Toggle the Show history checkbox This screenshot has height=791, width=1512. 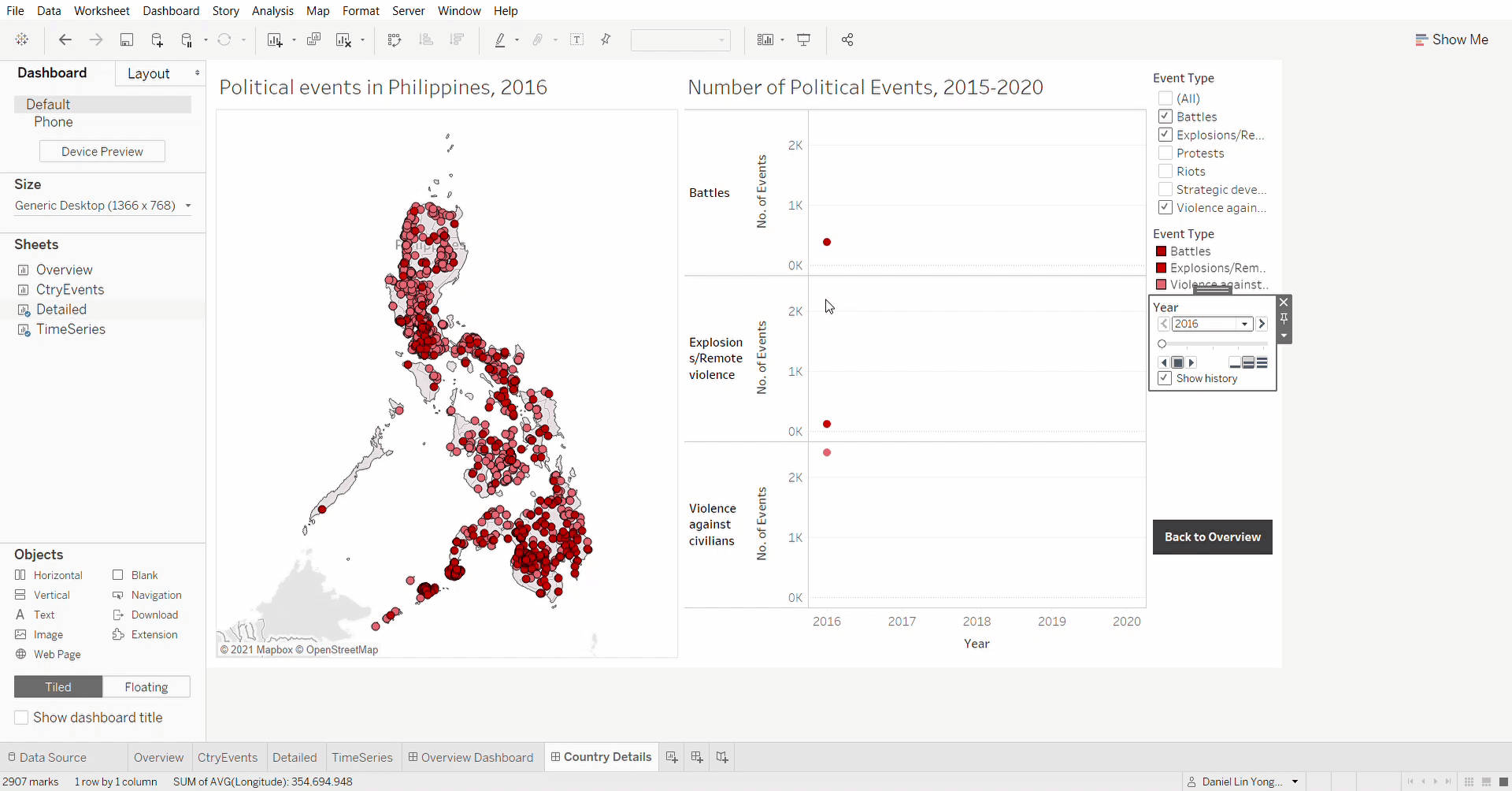[1165, 378]
